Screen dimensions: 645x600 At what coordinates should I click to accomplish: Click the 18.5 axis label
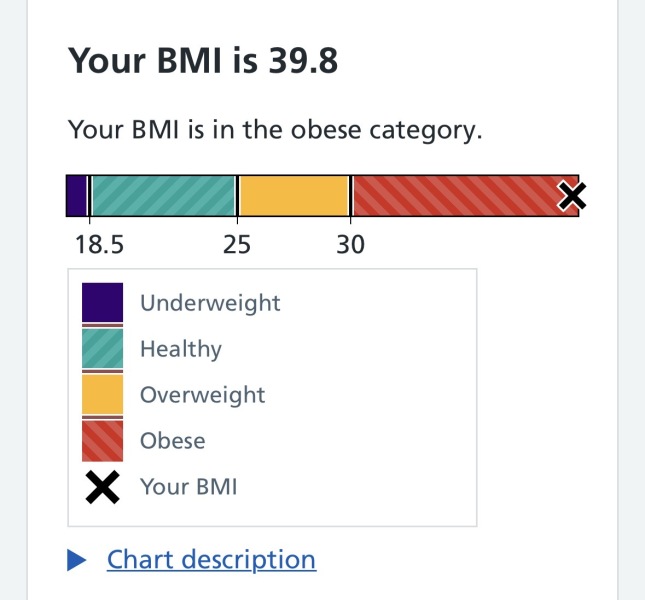tap(100, 245)
